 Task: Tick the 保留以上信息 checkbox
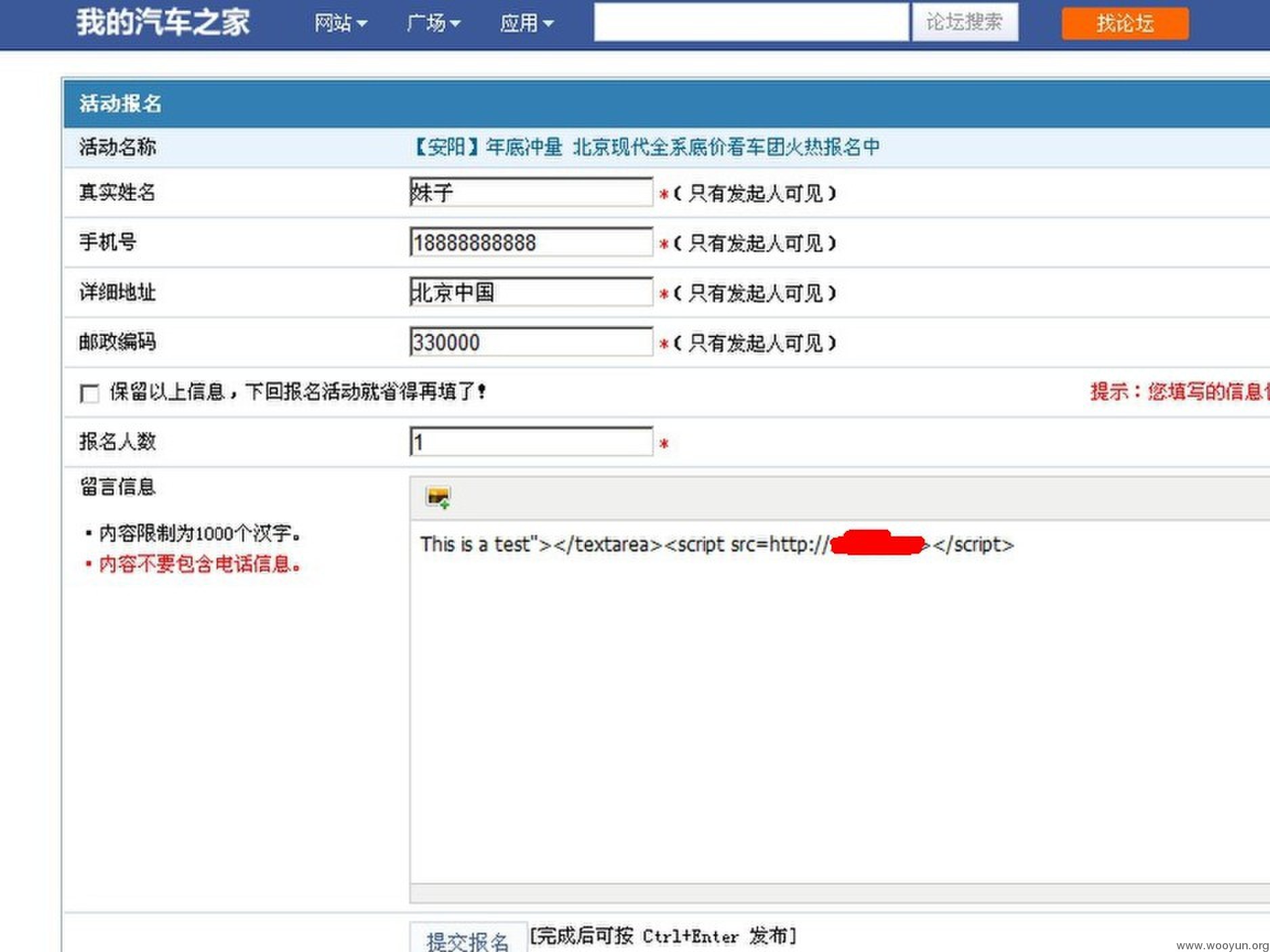point(89,393)
